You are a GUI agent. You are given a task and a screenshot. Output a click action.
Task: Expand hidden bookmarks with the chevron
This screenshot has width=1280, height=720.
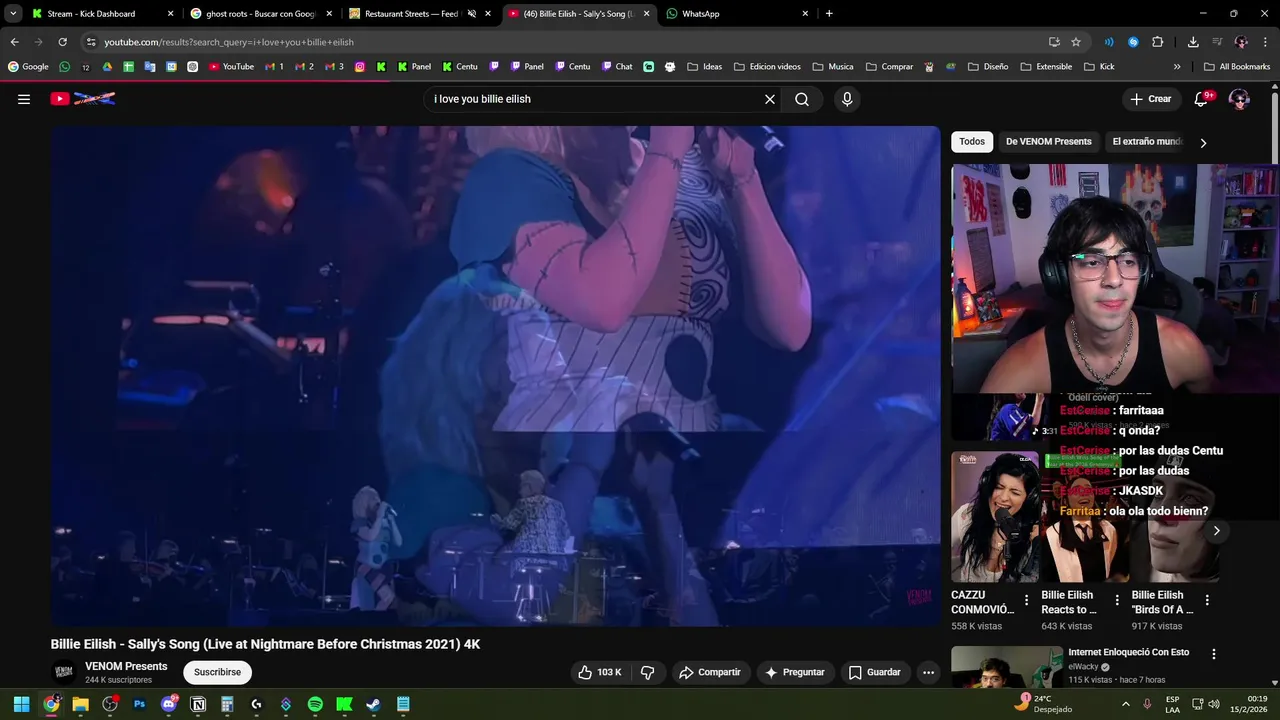coord(1177,67)
